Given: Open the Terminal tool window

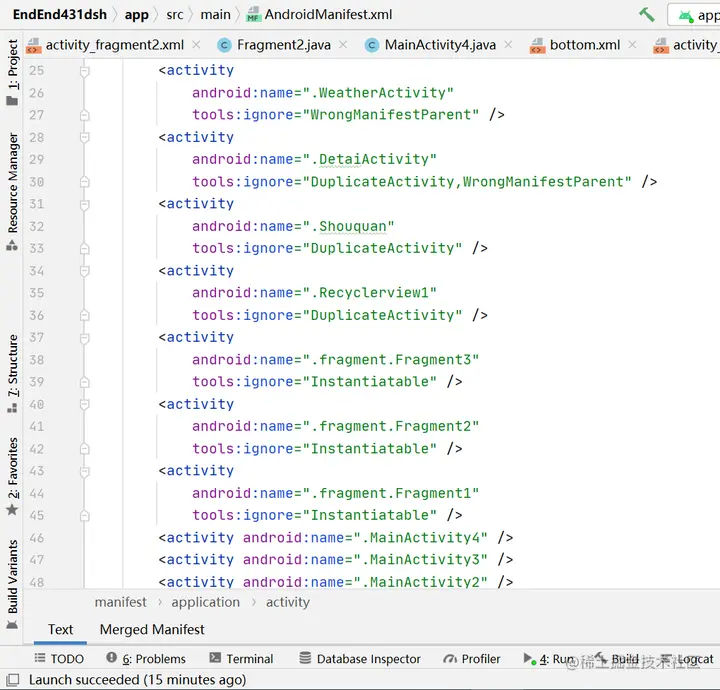Looking at the screenshot, I should click(x=241, y=659).
